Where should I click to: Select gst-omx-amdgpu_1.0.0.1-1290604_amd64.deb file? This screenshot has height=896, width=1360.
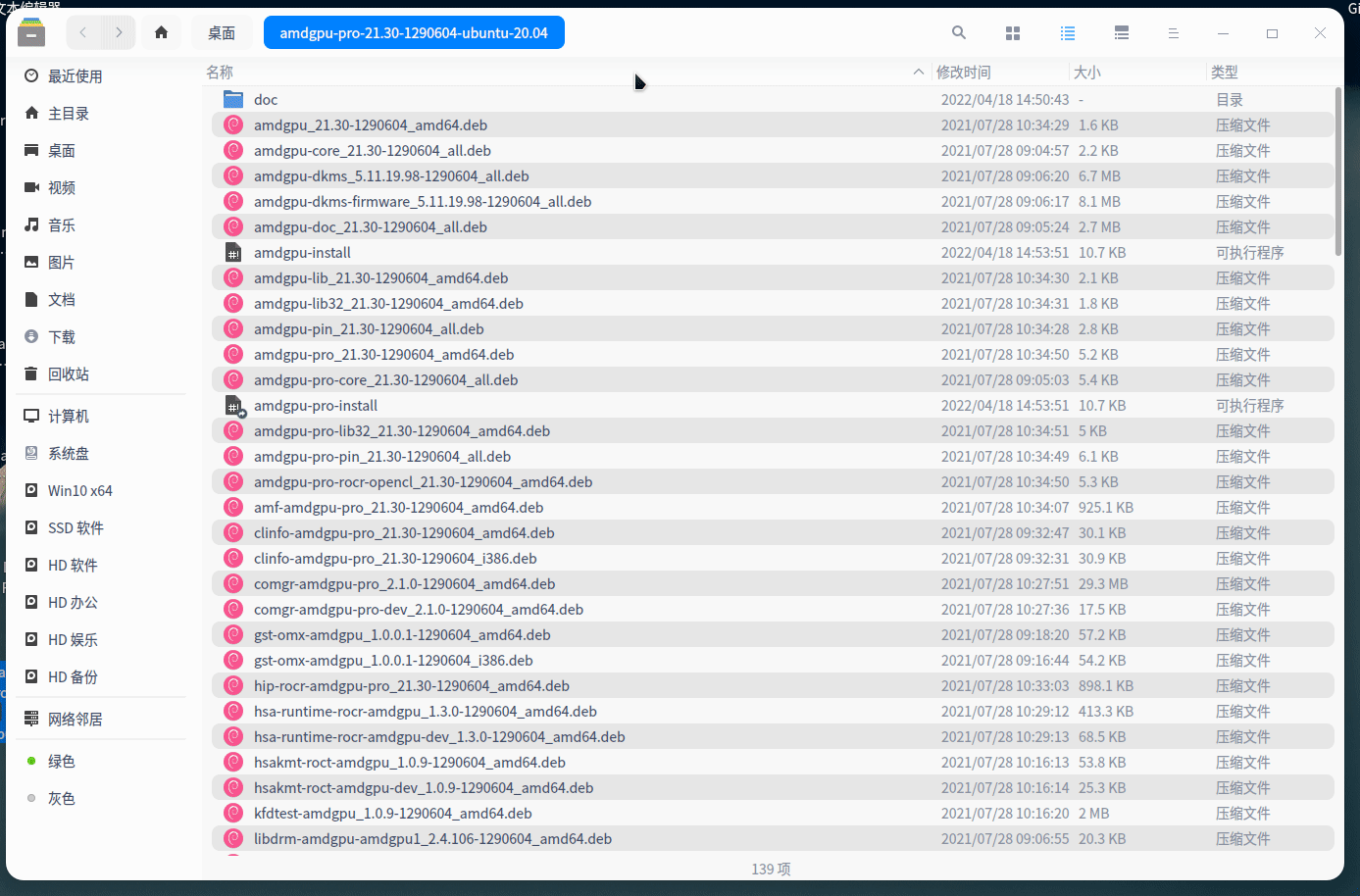(x=773, y=635)
